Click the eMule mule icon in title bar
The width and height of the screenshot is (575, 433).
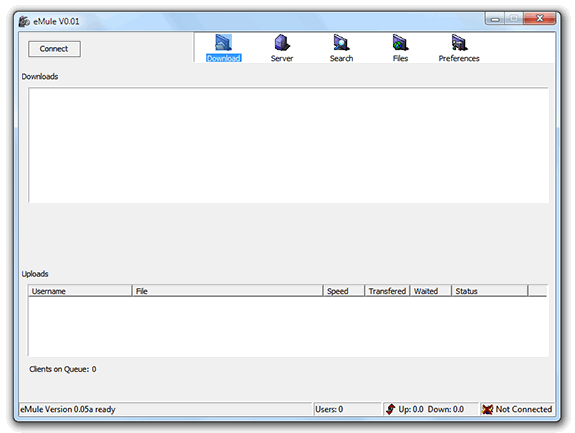tap(24, 22)
